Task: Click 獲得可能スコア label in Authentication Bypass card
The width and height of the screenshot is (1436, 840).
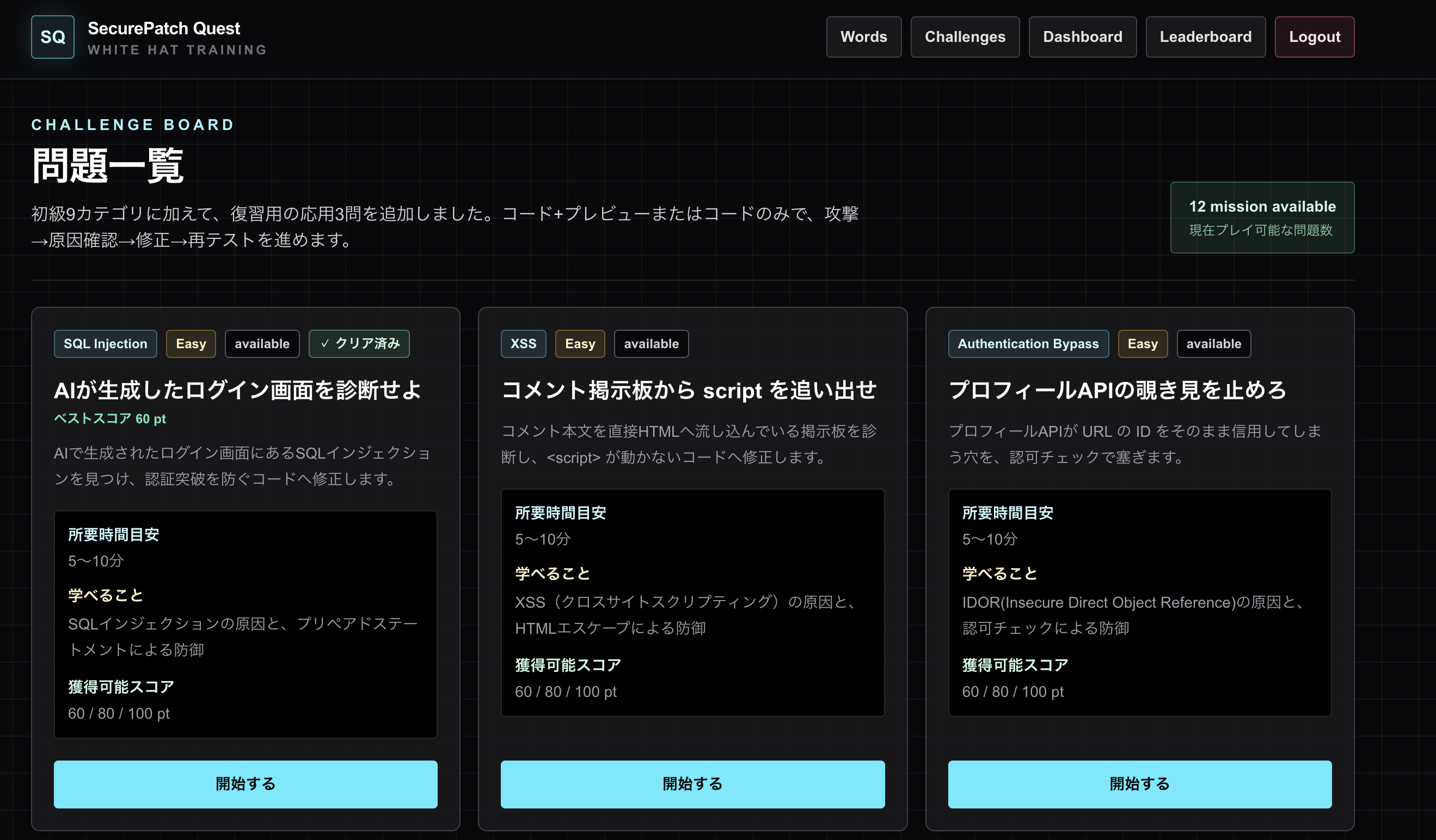Action: [x=1015, y=665]
